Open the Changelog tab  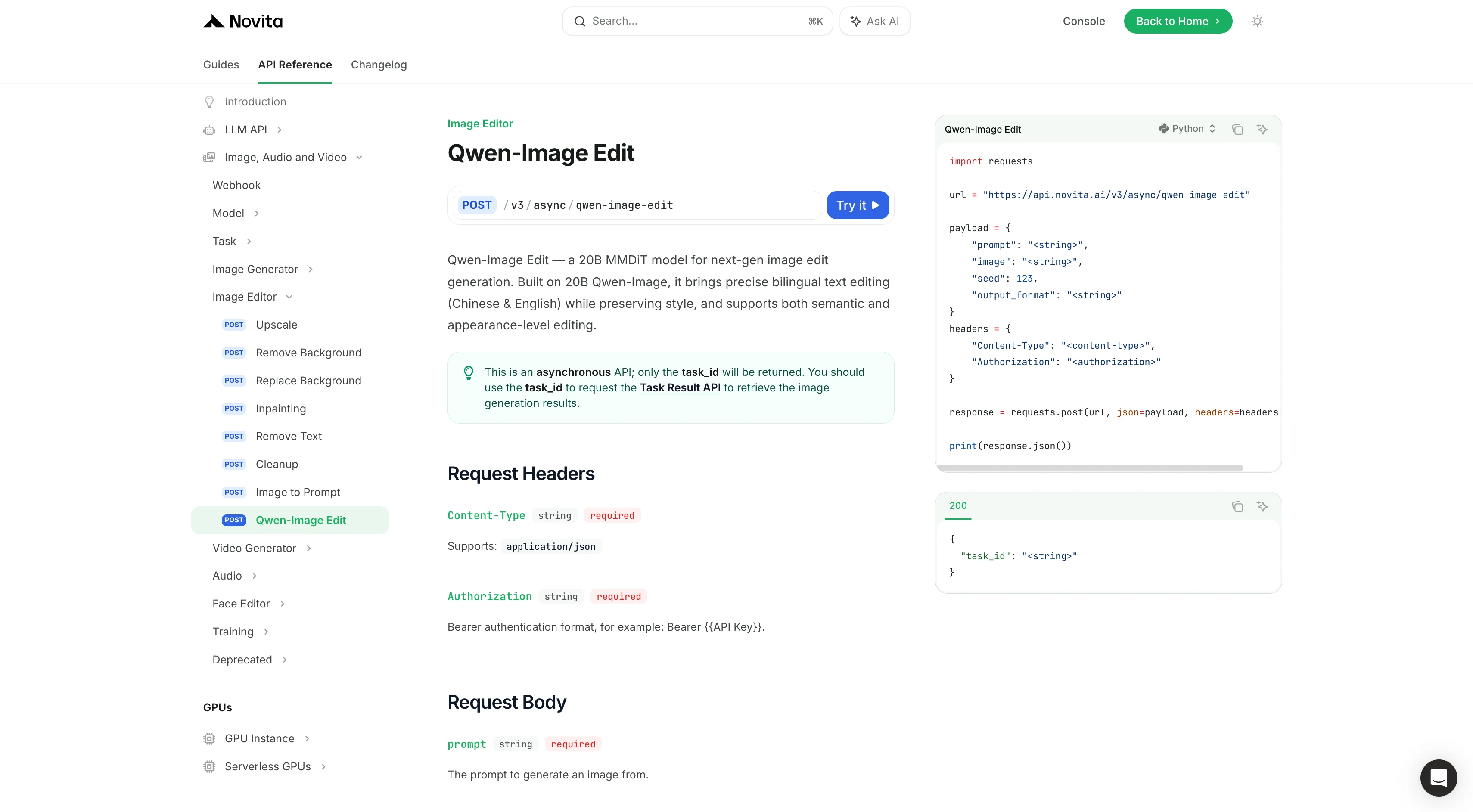[x=379, y=65]
